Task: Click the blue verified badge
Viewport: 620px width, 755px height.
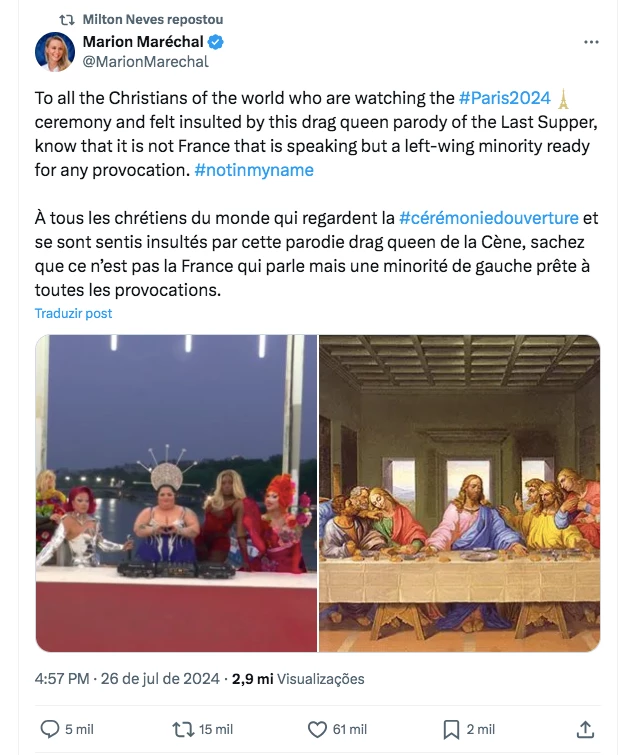Action: (216, 42)
